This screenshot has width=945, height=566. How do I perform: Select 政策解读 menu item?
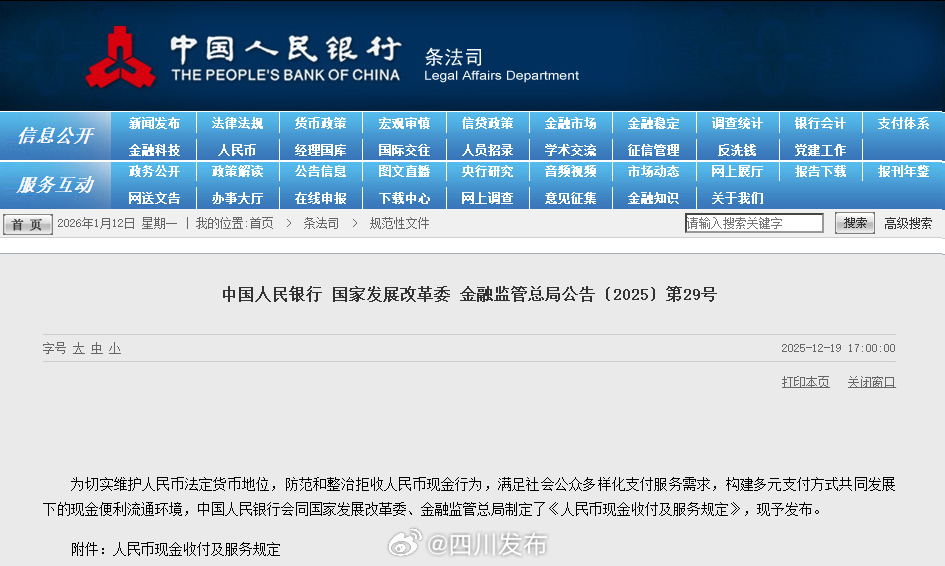point(237,172)
